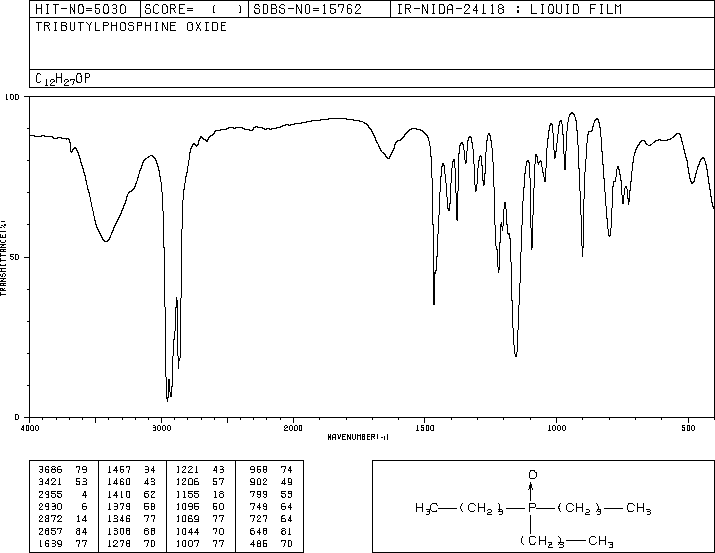Select the 1639 peak entry
The width and height of the screenshot is (715, 553).
(50, 543)
